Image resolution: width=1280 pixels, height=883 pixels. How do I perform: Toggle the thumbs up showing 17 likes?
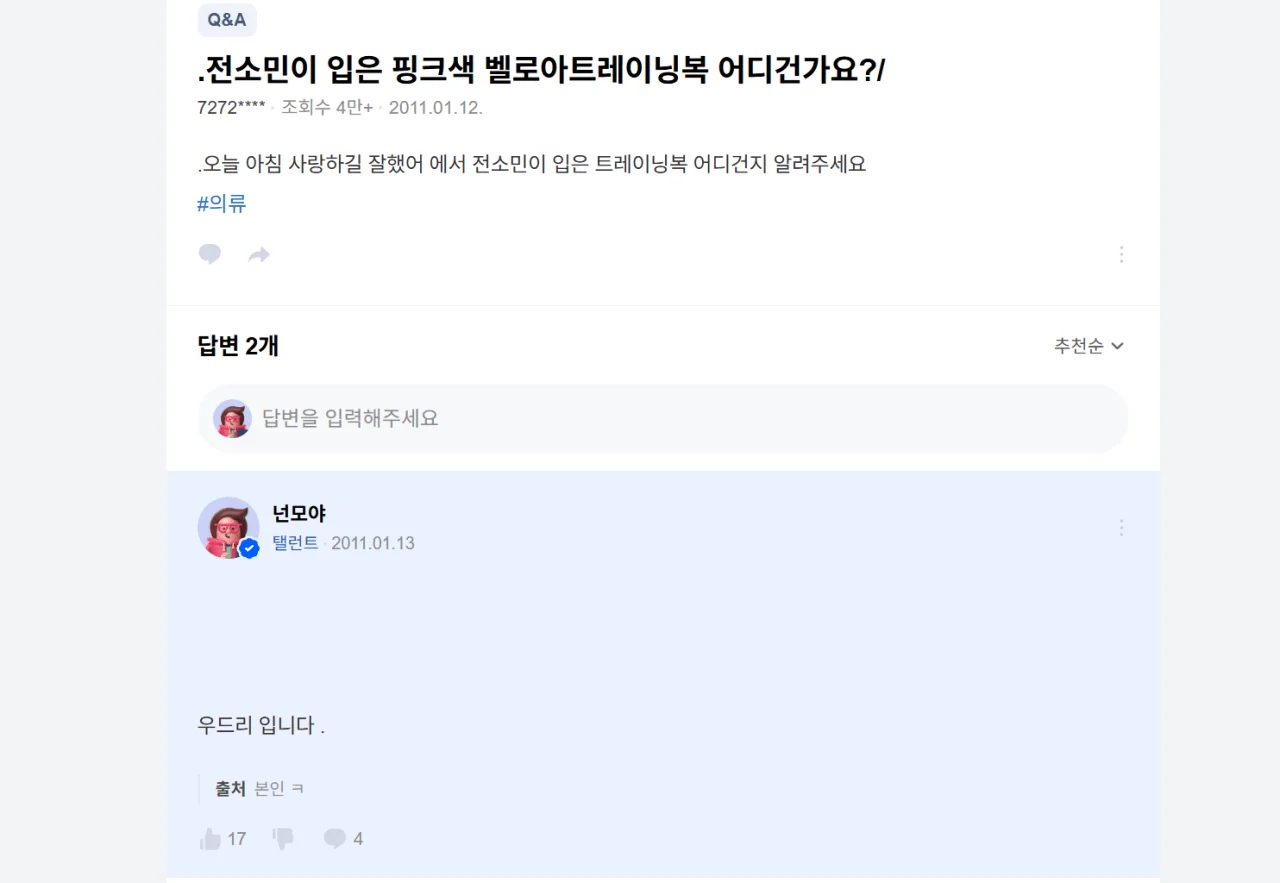tap(211, 838)
